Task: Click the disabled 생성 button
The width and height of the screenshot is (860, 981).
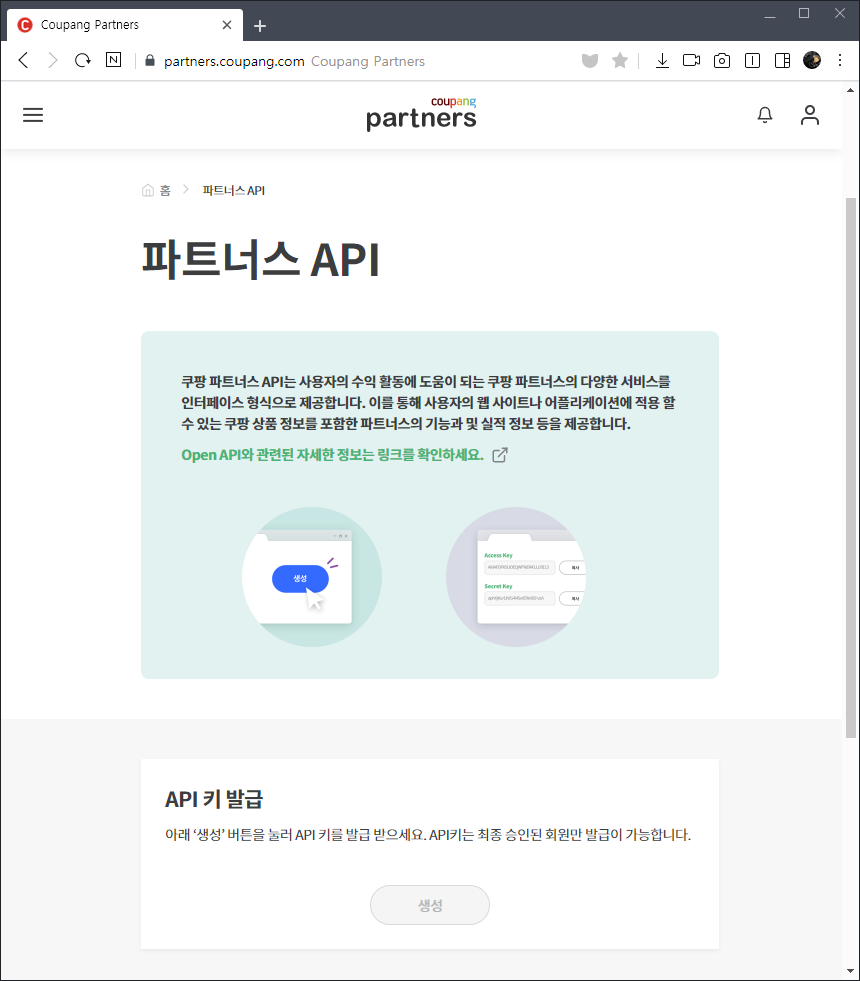Action: [x=430, y=905]
